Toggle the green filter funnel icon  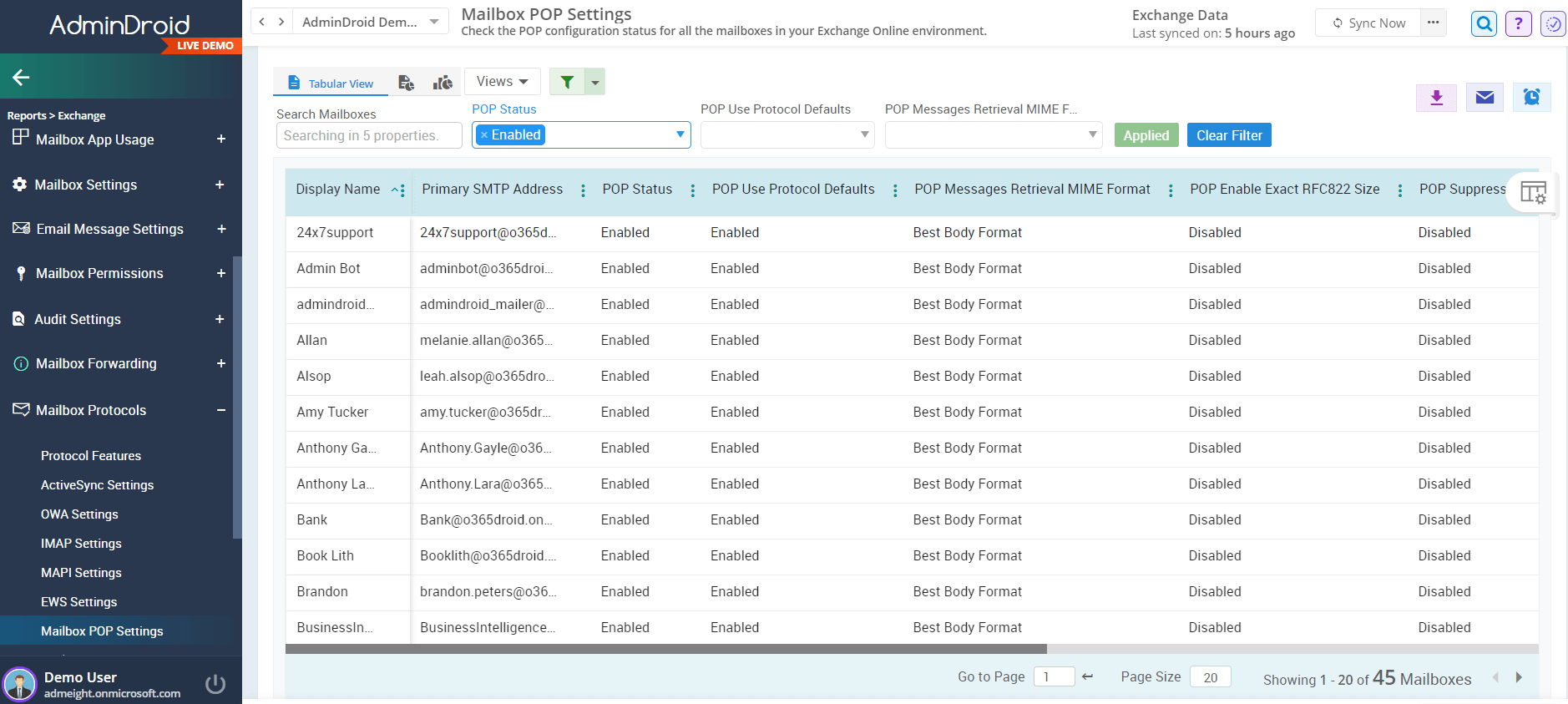(x=567, y=82)
